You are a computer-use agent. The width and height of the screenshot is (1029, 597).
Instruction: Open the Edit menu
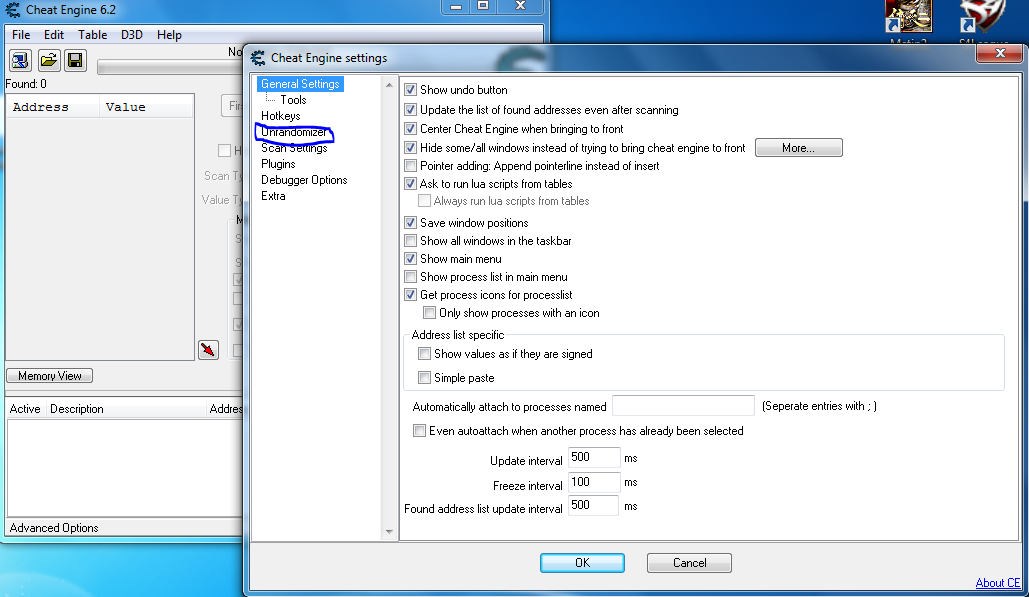pos(54,35)
